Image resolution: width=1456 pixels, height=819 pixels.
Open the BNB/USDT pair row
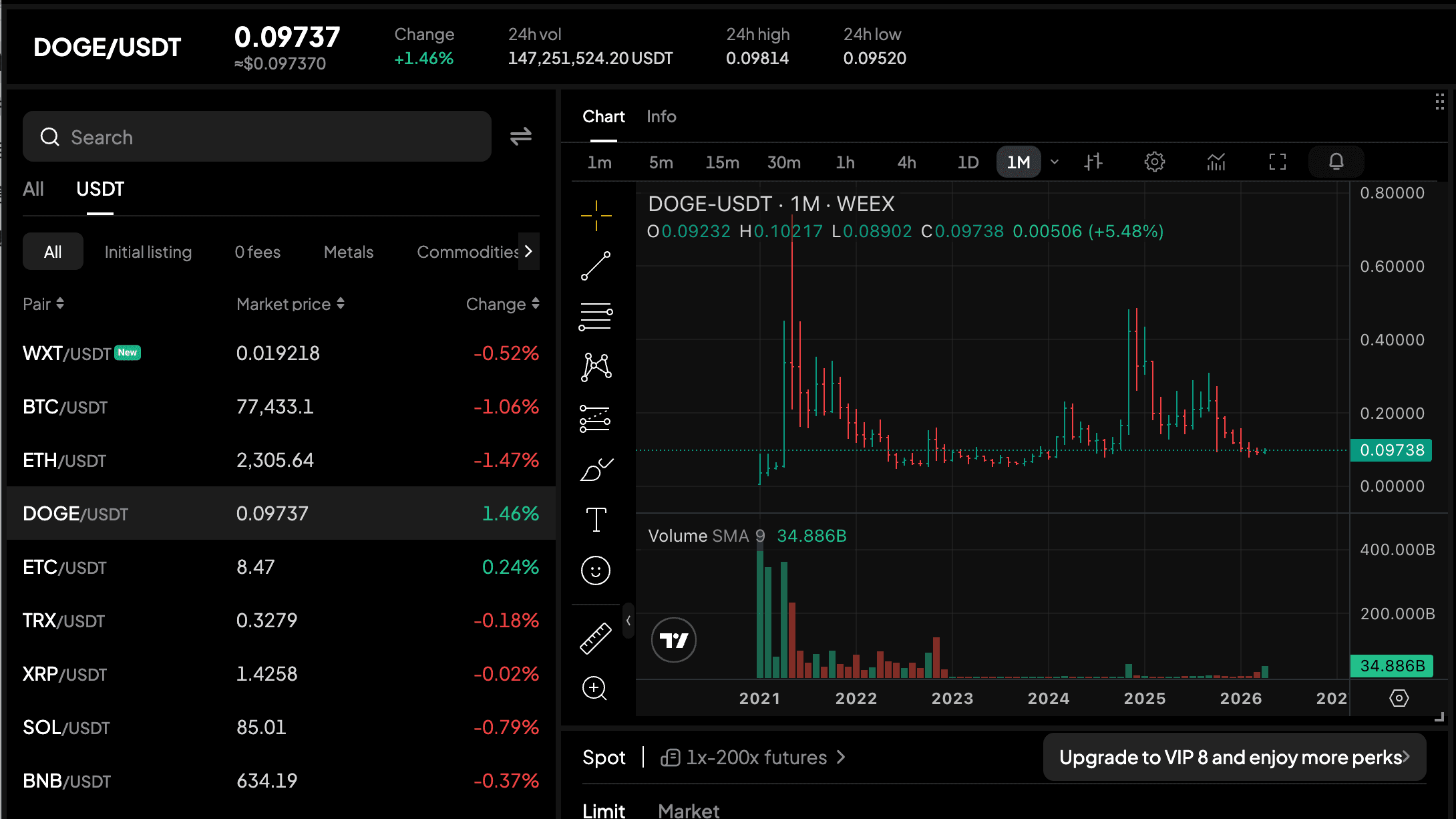point(281,780)
